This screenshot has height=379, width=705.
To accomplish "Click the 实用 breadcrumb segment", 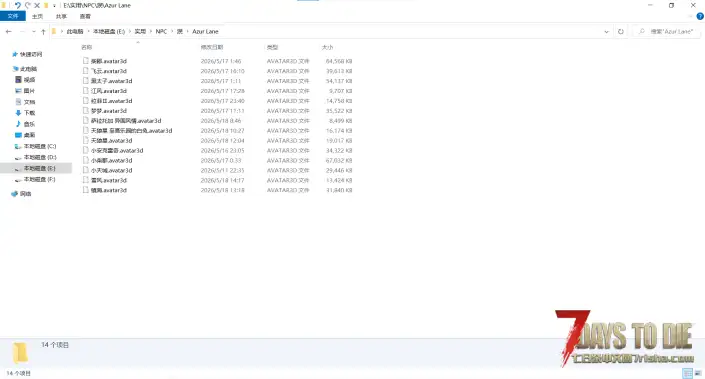I will 140,31.
